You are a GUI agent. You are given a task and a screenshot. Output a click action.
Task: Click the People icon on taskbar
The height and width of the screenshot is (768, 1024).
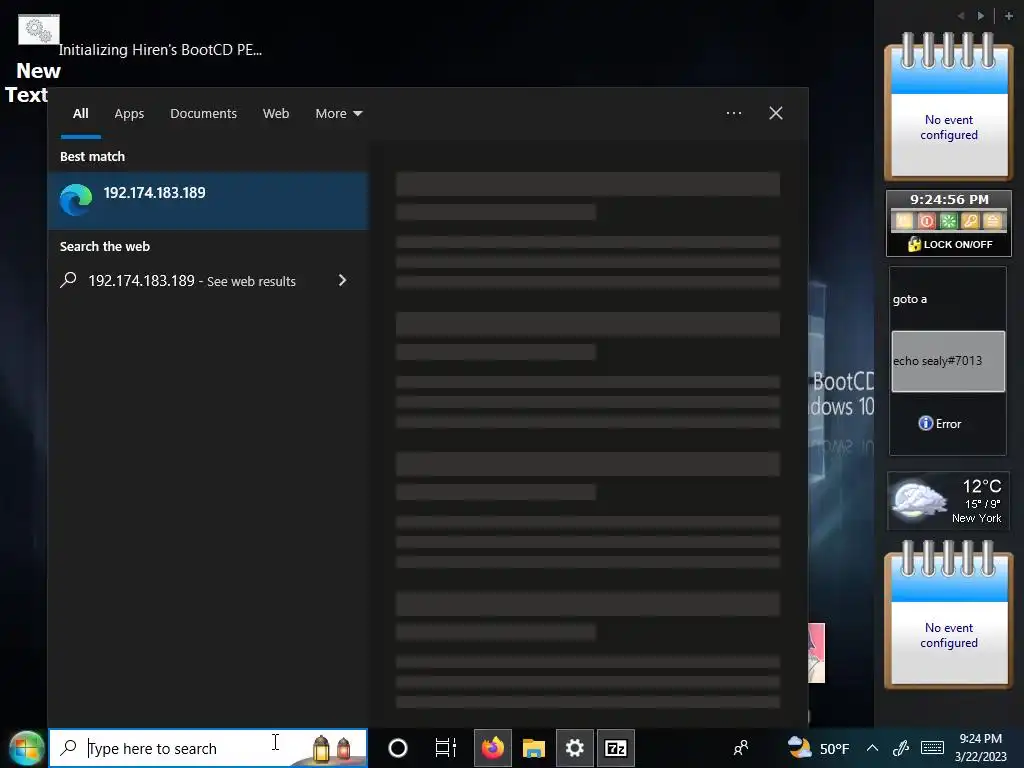(741, 748)
